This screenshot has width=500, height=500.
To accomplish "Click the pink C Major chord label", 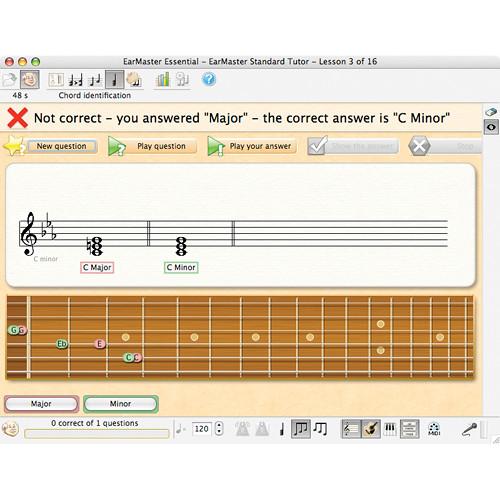I will tap(97, 267).
